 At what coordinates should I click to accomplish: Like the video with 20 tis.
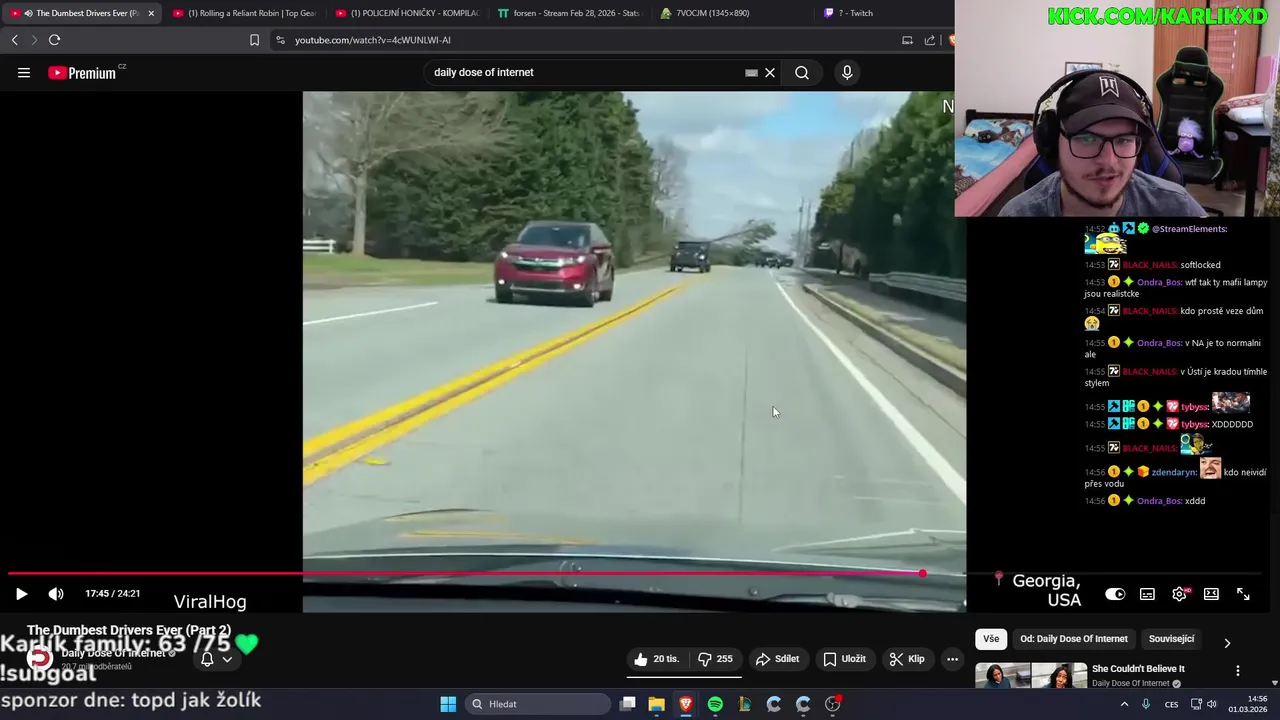coord(656,659)
